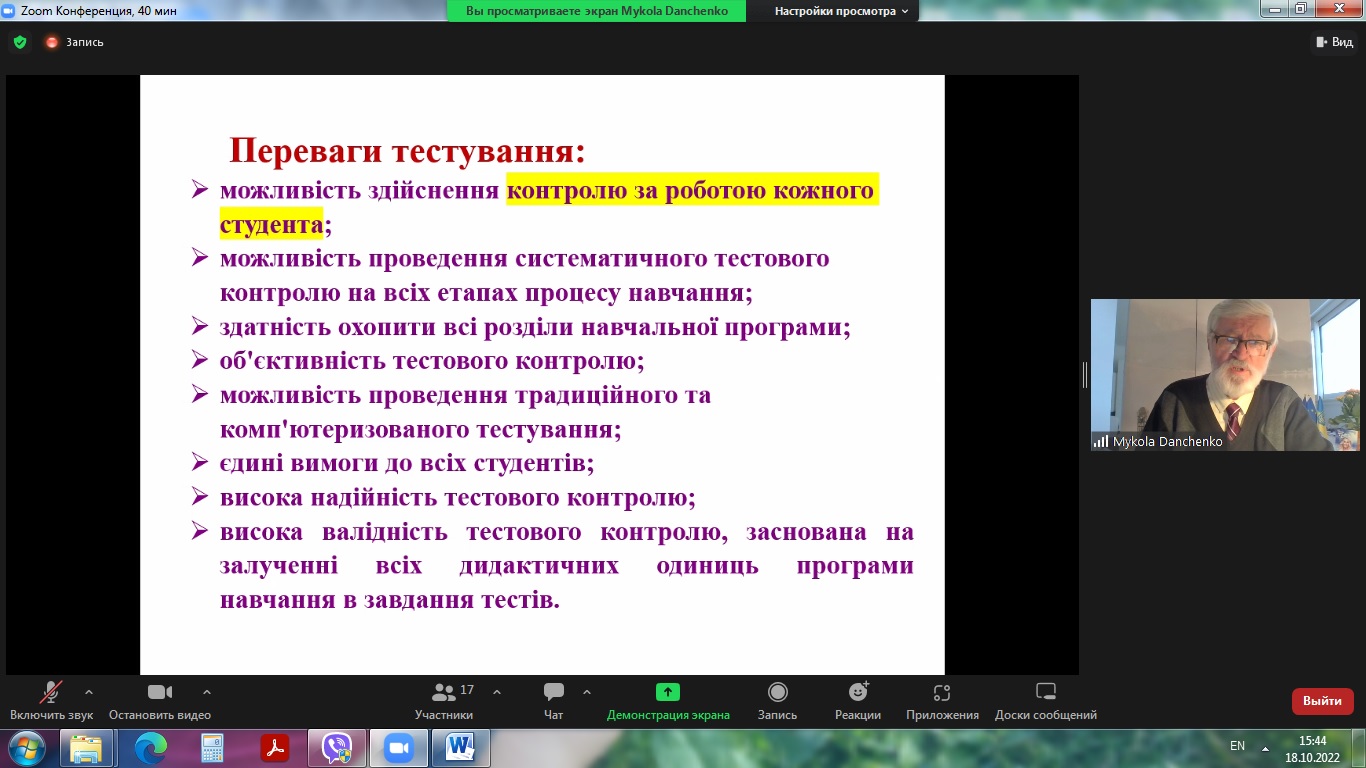Click the line висока надійність тестового контролю
The height and width of the screenshot is (768, 1366).
pyautogui.click(x=458, y=497)
